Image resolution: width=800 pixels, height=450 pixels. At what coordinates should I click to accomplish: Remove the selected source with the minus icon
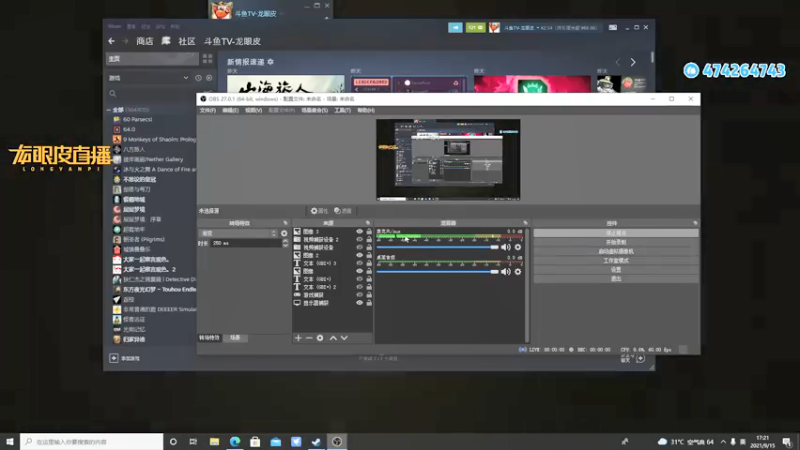pyautogui.click(x=309, y=338)
